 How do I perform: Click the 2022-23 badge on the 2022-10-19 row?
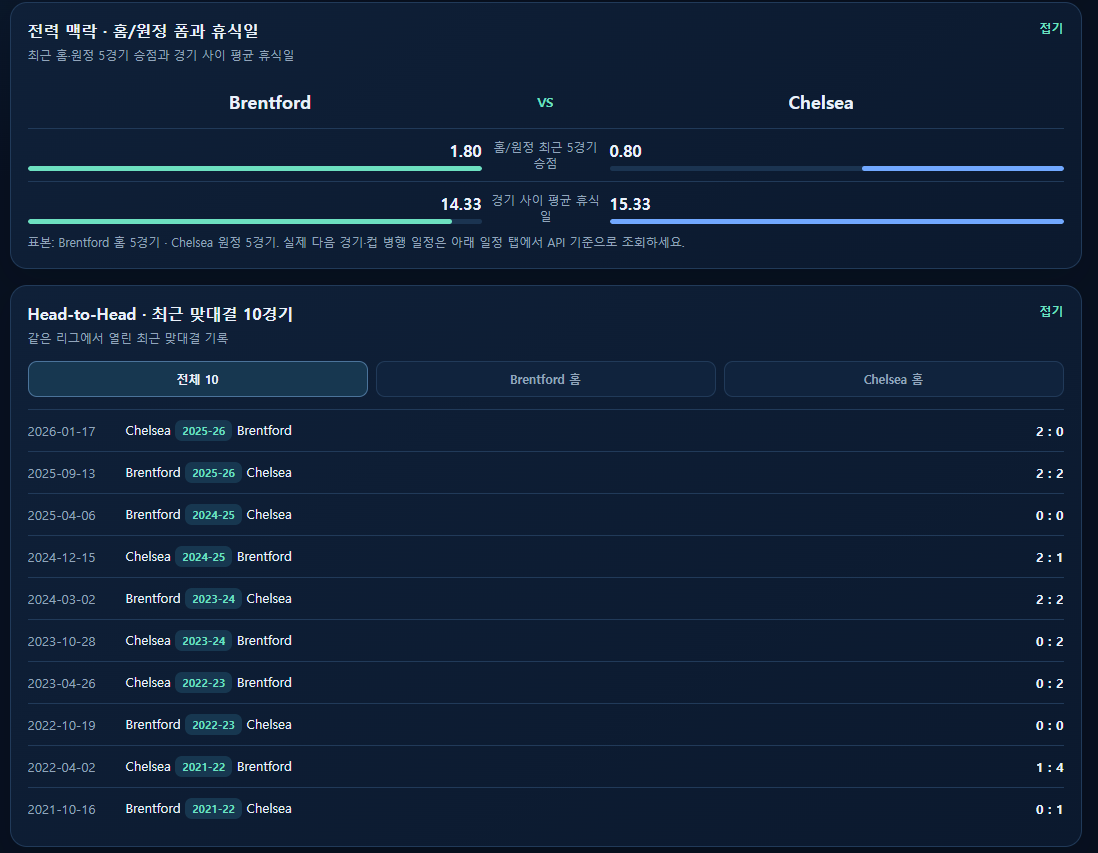coord(214,725)
